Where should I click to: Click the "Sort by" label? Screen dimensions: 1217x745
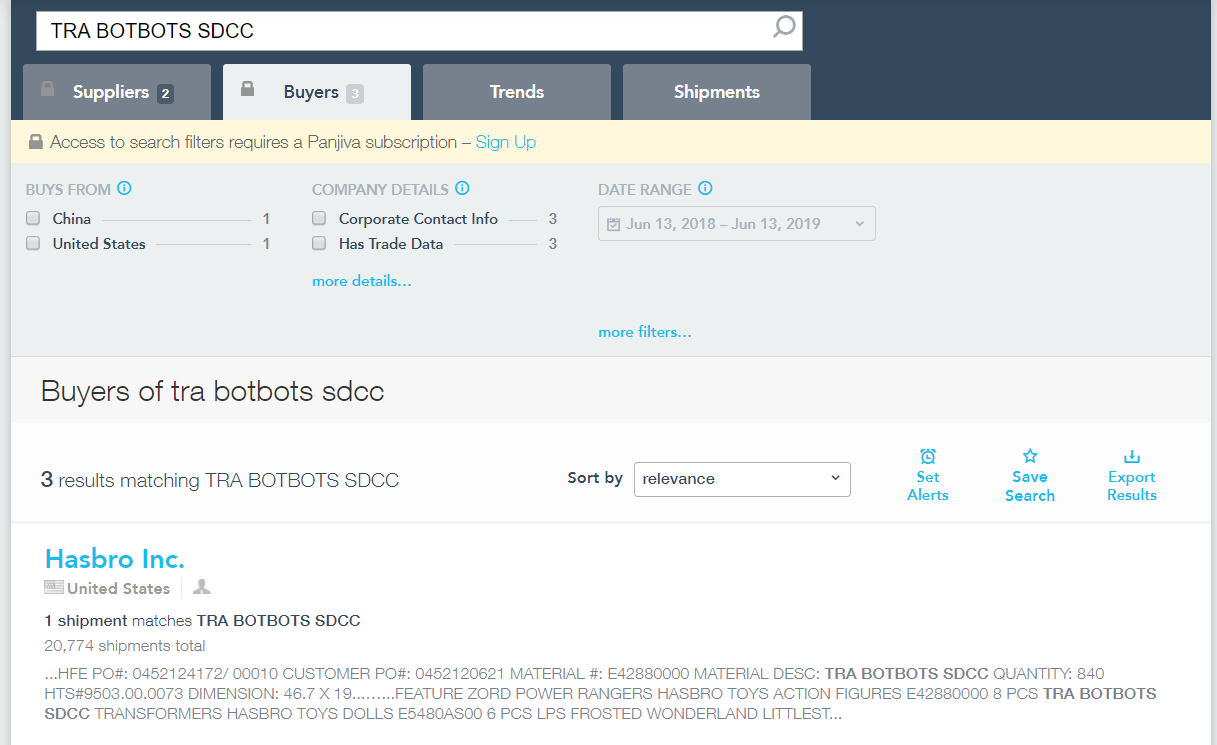click(595, 478)
